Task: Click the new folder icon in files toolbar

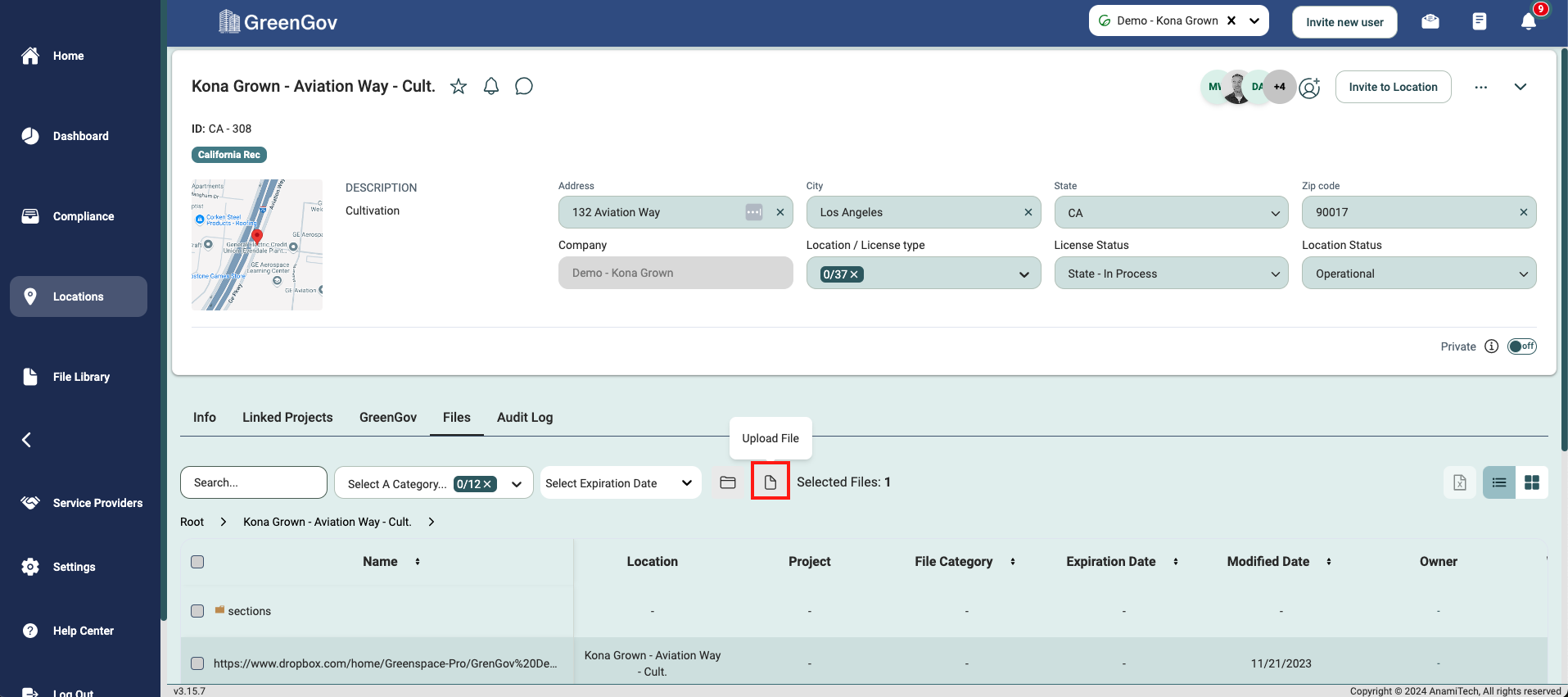Action: tap(728, 482)
